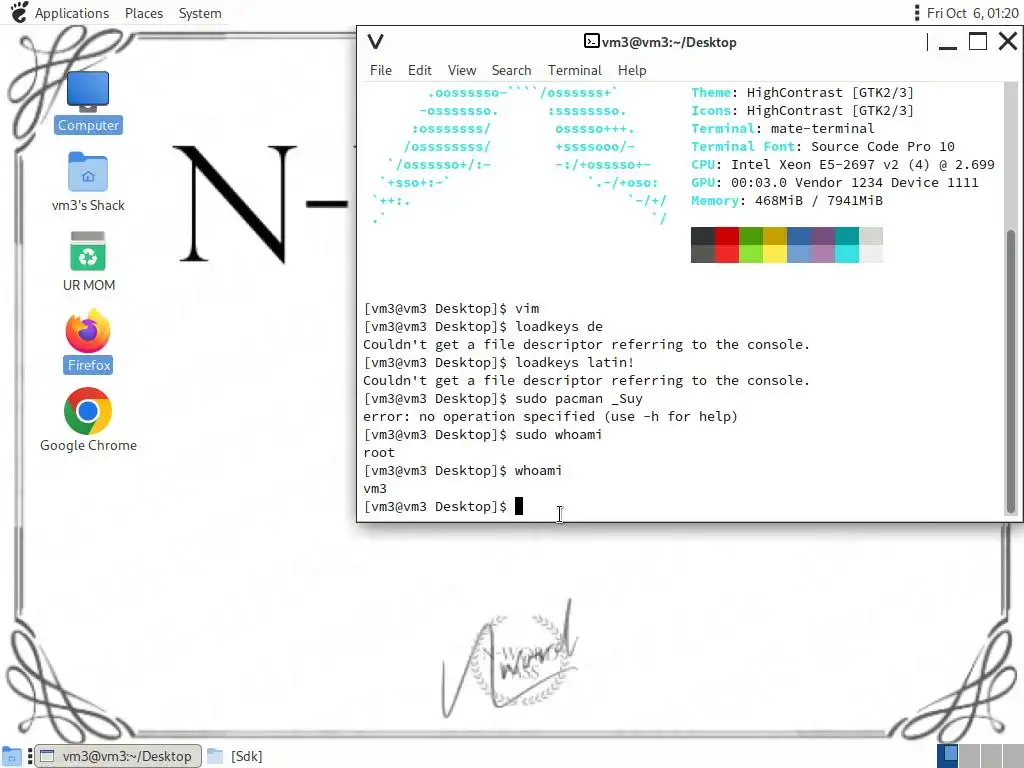The image size is (1024, 768).
Task: Click the 'Terminal: mate-terminal' info line
Action: coord(782,129)
